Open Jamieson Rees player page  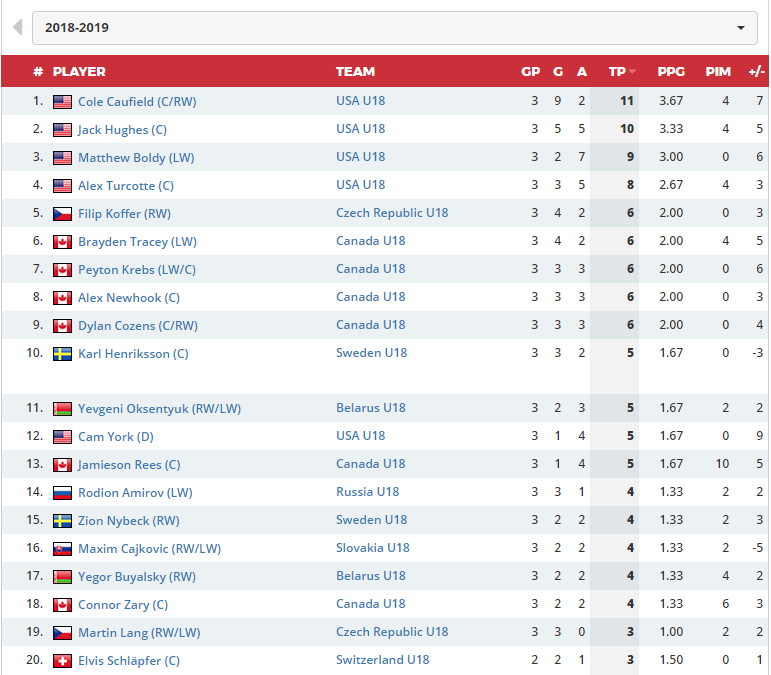coord(129,465)
